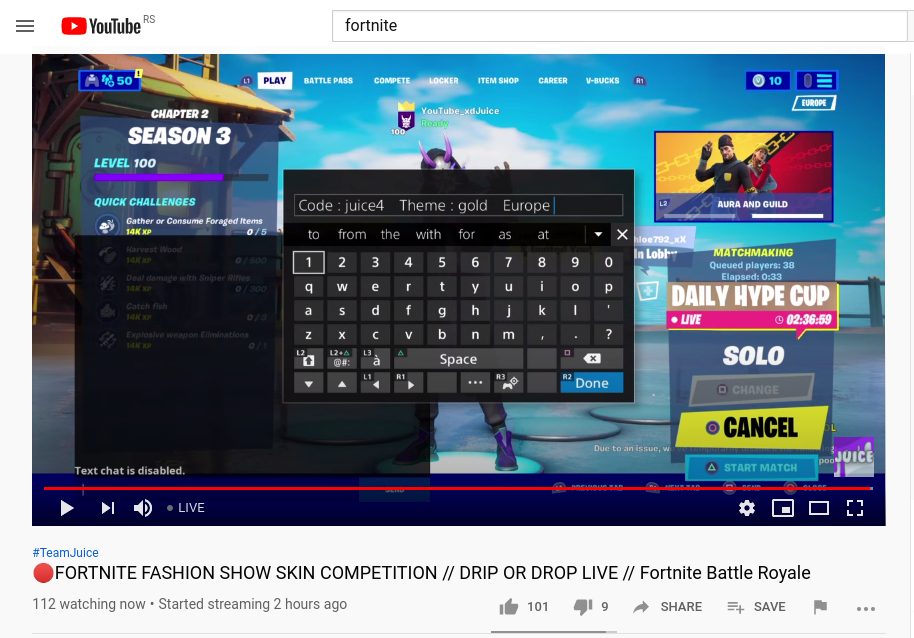The width and height of the screenshot is (914, 638).
Task: Report the video using flag icon
Action: pyautogui.click(x=820, y=607)
